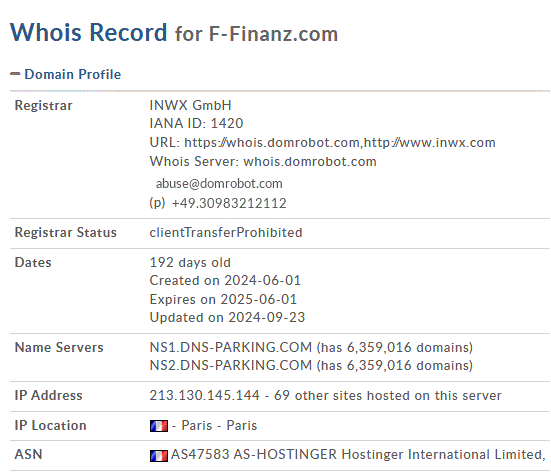Open NS2.DNS-PARKING.COM name server entry
551x473 pixels.
[231, 365]
